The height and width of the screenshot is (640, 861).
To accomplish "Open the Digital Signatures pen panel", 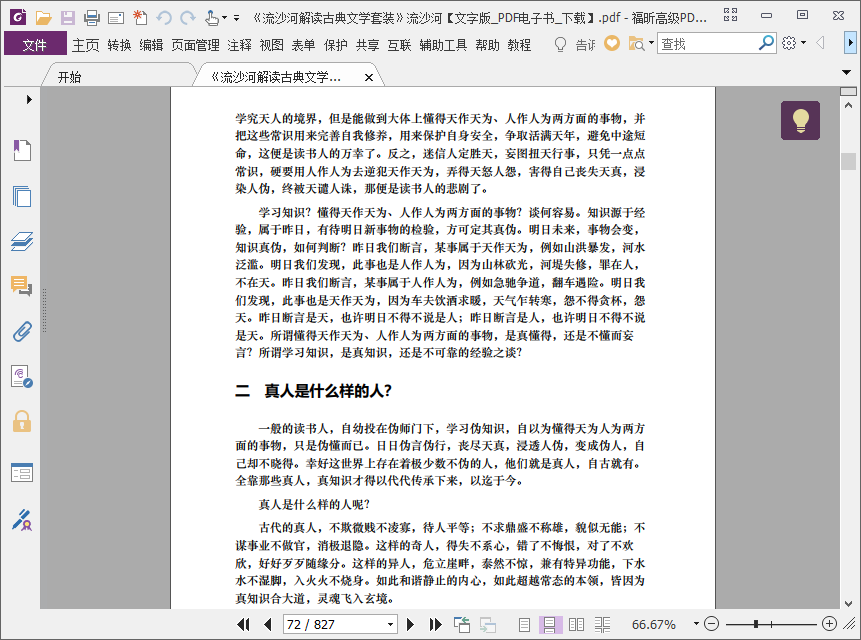I will [22, 520].
